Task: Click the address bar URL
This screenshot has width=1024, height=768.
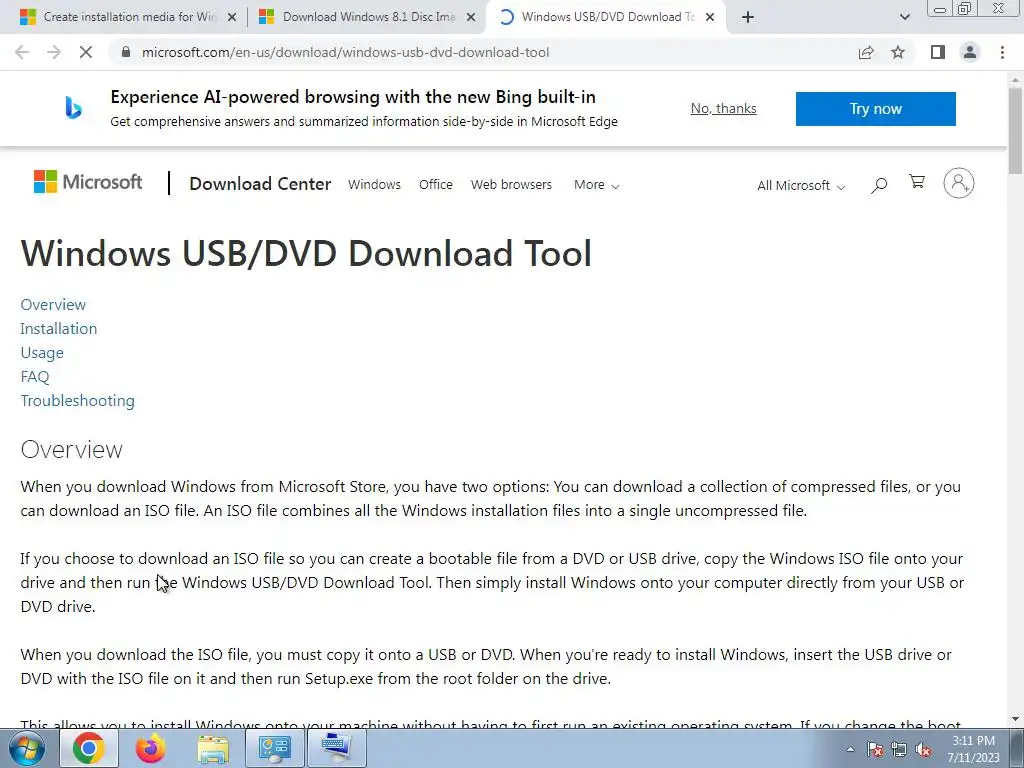Action: (345, 52)
